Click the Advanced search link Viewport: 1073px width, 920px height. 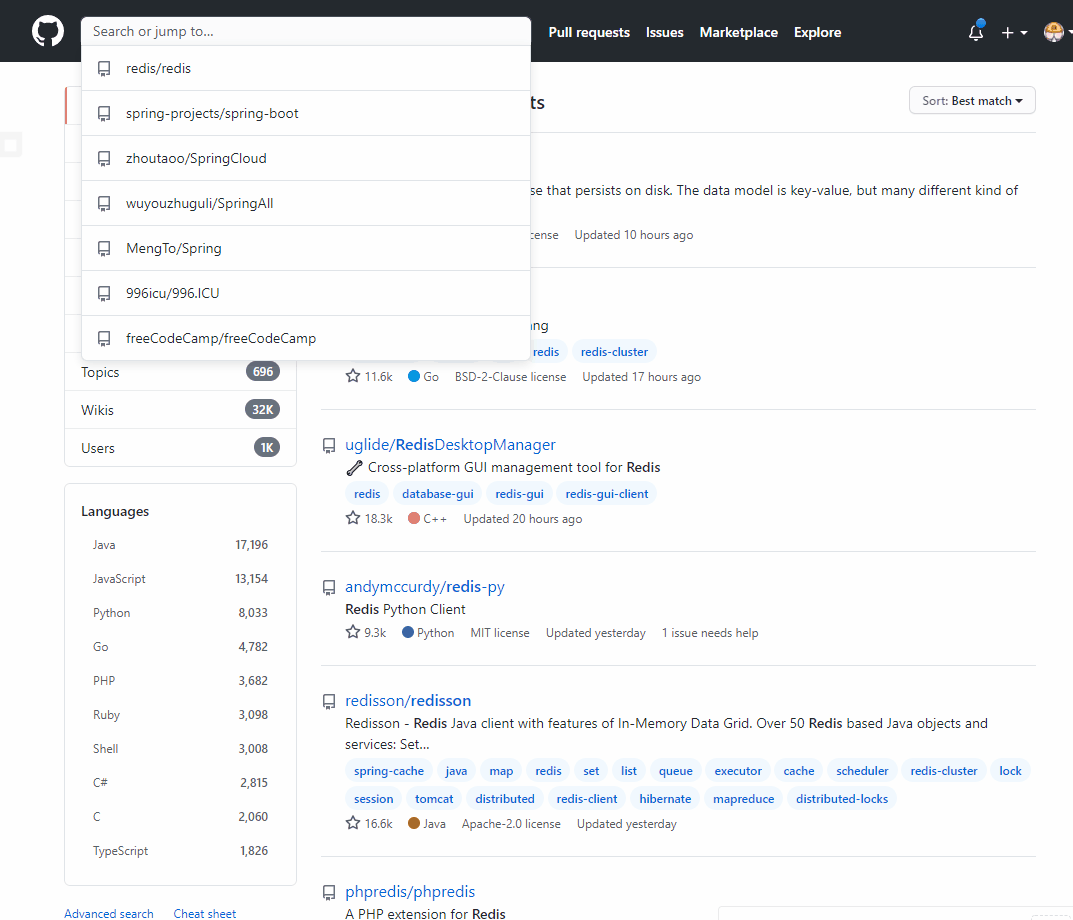pyautogui.click(x=109, y=913)
